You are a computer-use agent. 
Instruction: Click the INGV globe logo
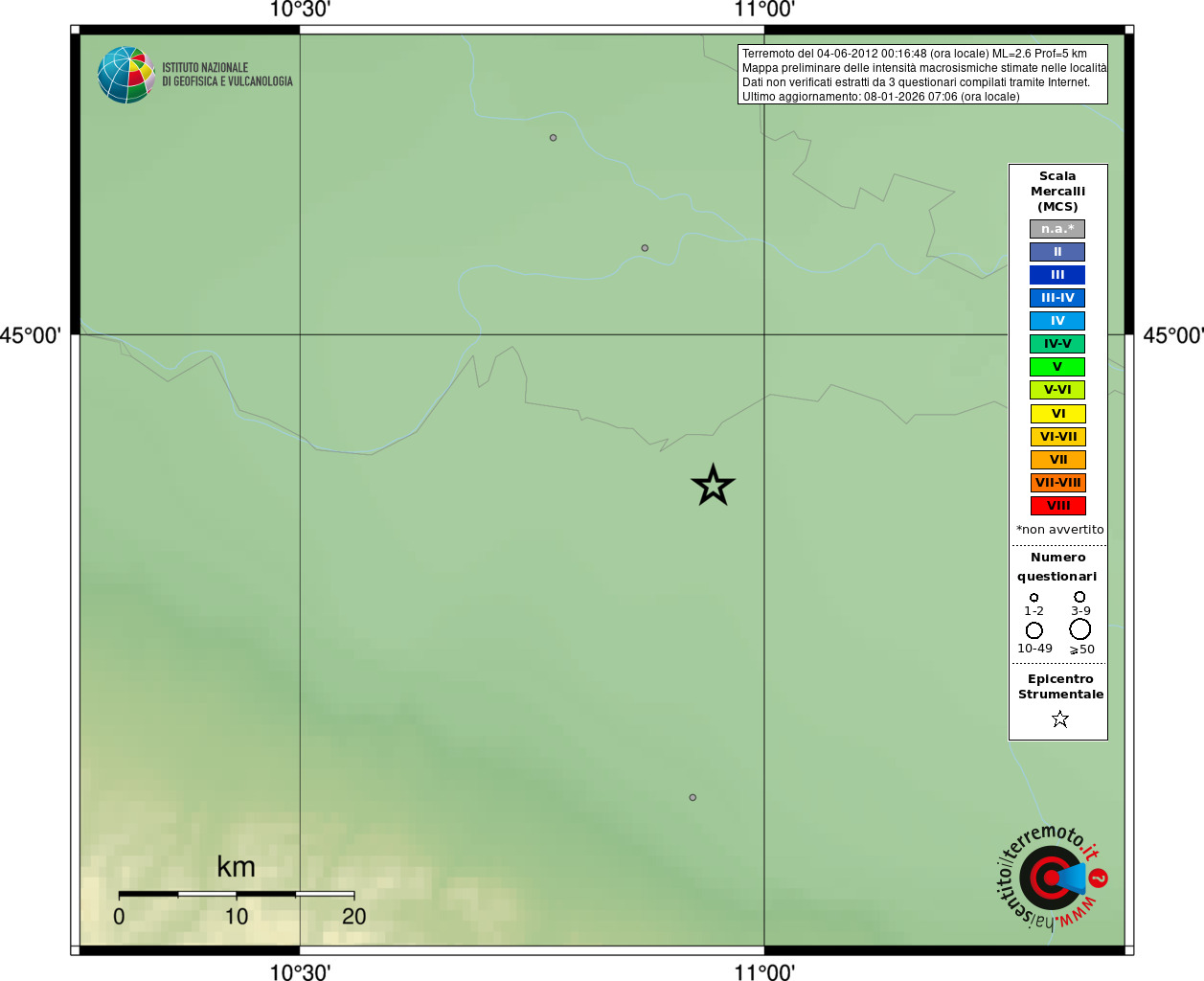click(125, 75)
